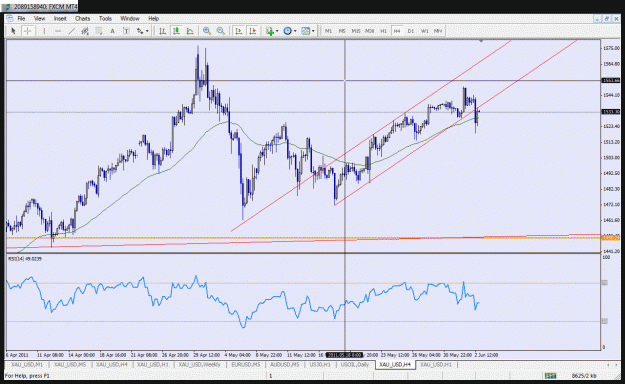Switch to the USOIL,Daily chart tab
This screenshot has height=384, width=625.
pos(354,364)
